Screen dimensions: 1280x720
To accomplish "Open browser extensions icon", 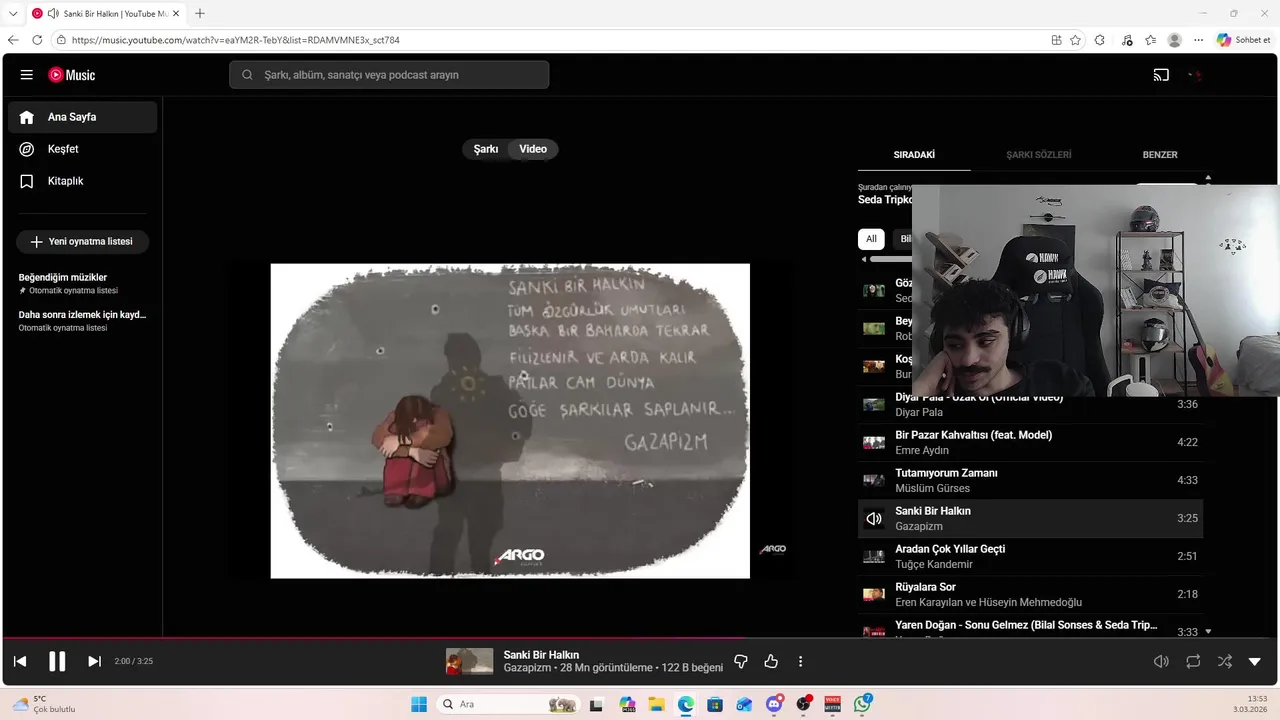I will pos(1100,40).
